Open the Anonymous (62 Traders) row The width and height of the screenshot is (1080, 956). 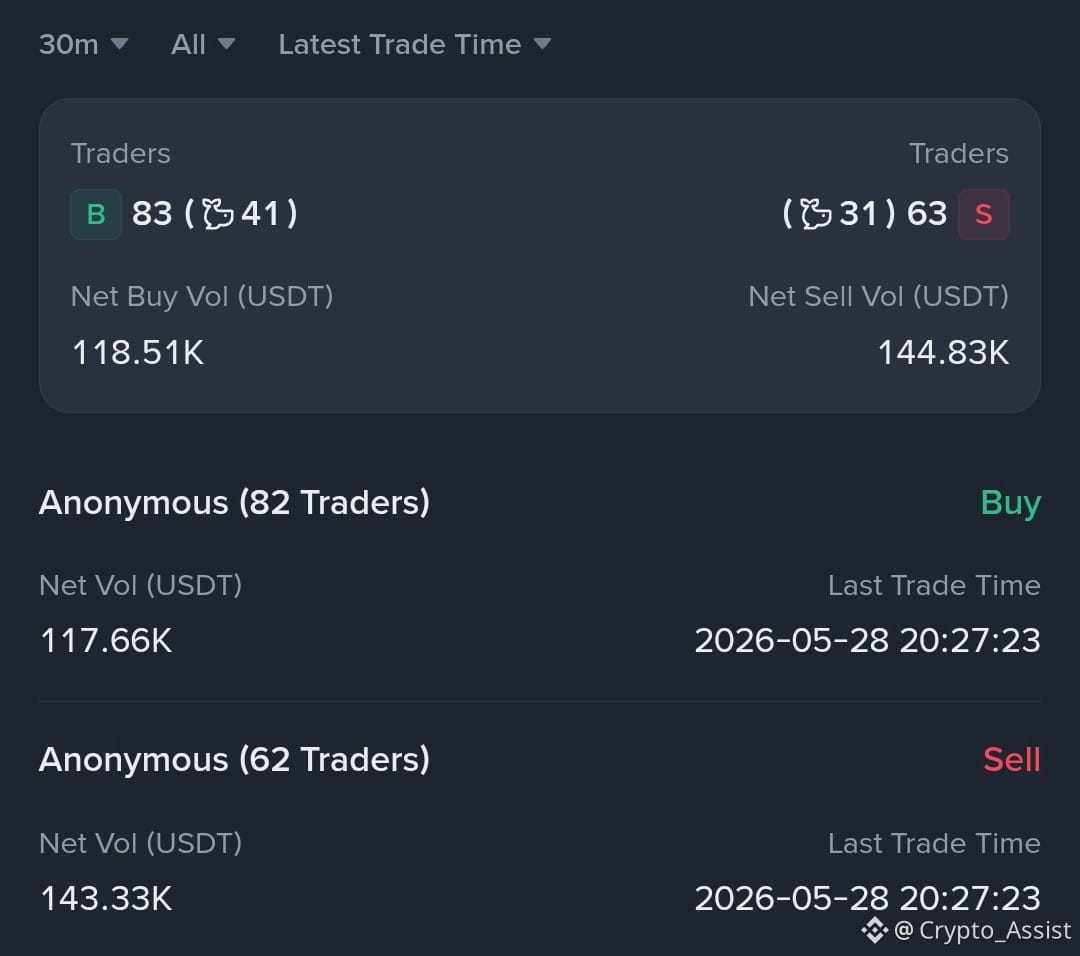tap(540, 827)
